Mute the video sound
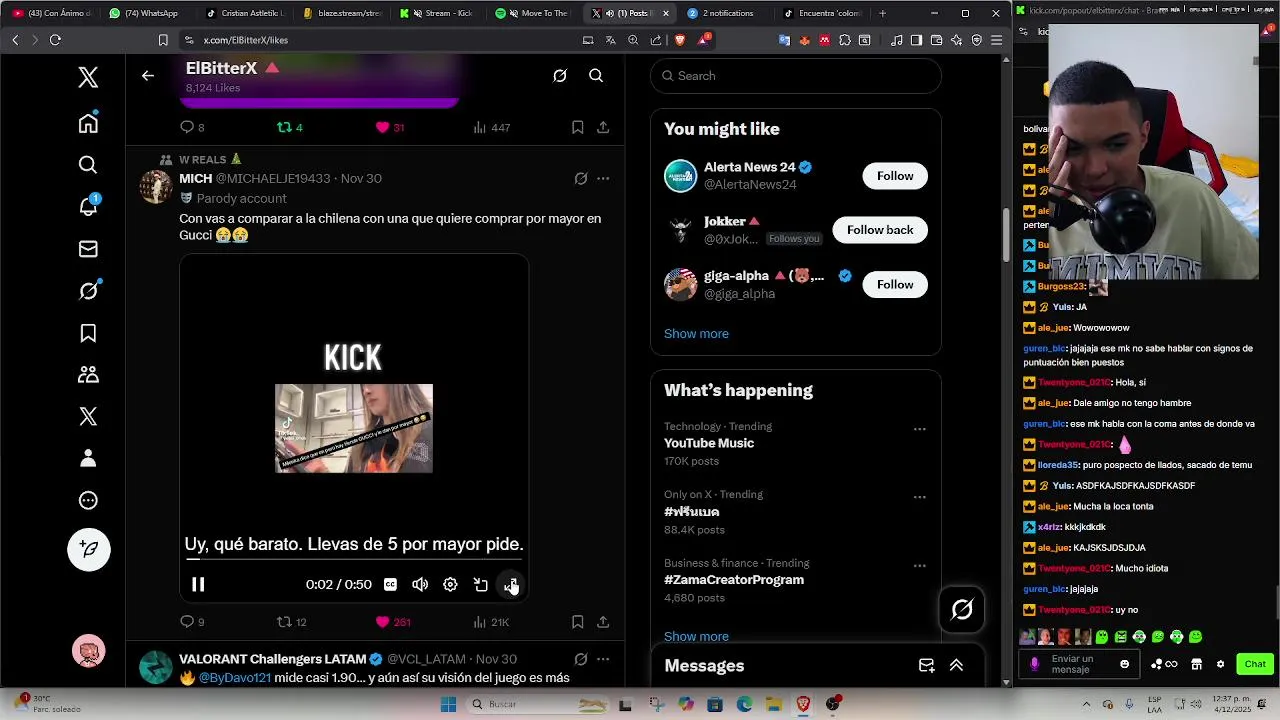 (420, 585)
